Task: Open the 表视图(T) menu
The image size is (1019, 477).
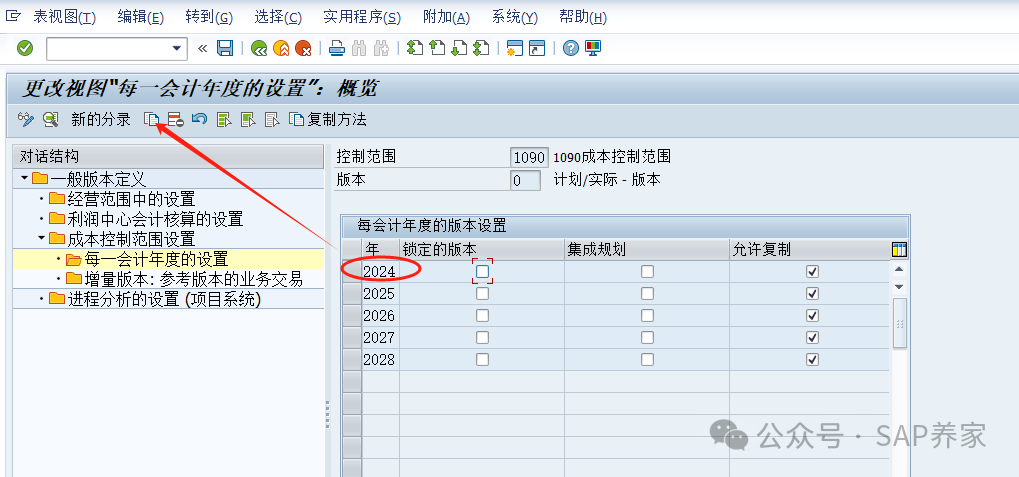Action: (x=64, y=17)
